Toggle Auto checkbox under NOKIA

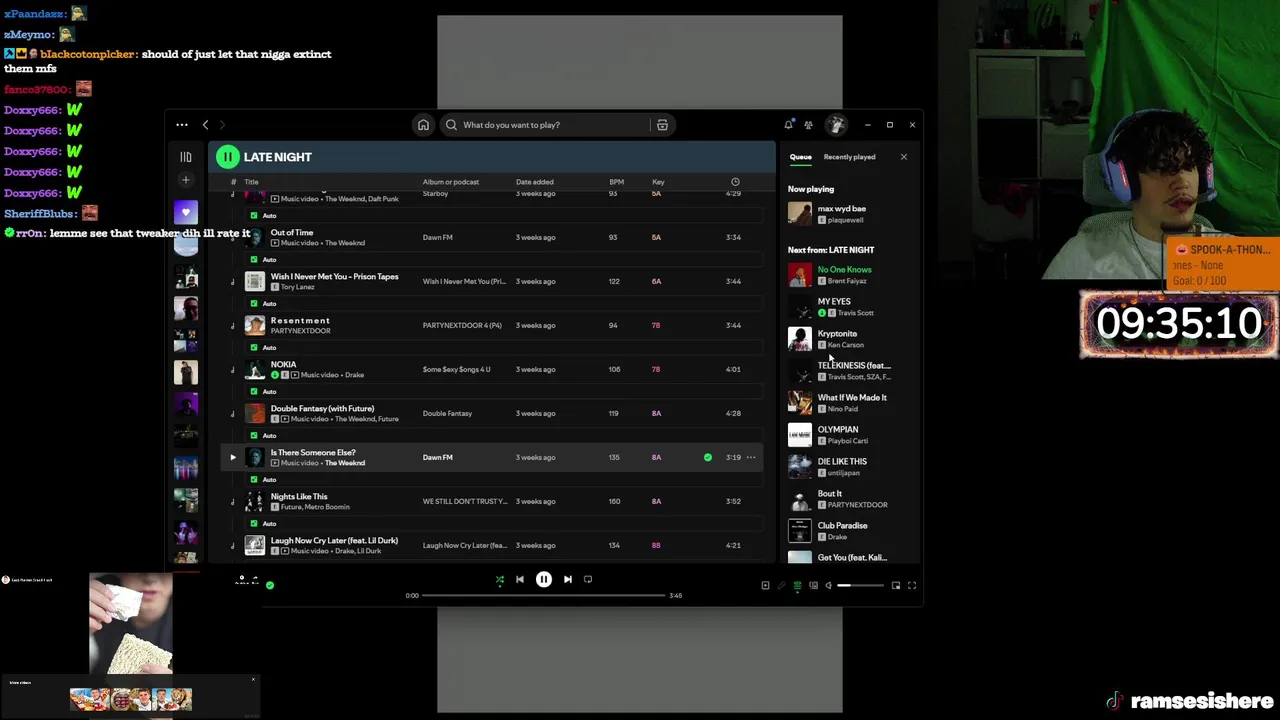point(253,391)
